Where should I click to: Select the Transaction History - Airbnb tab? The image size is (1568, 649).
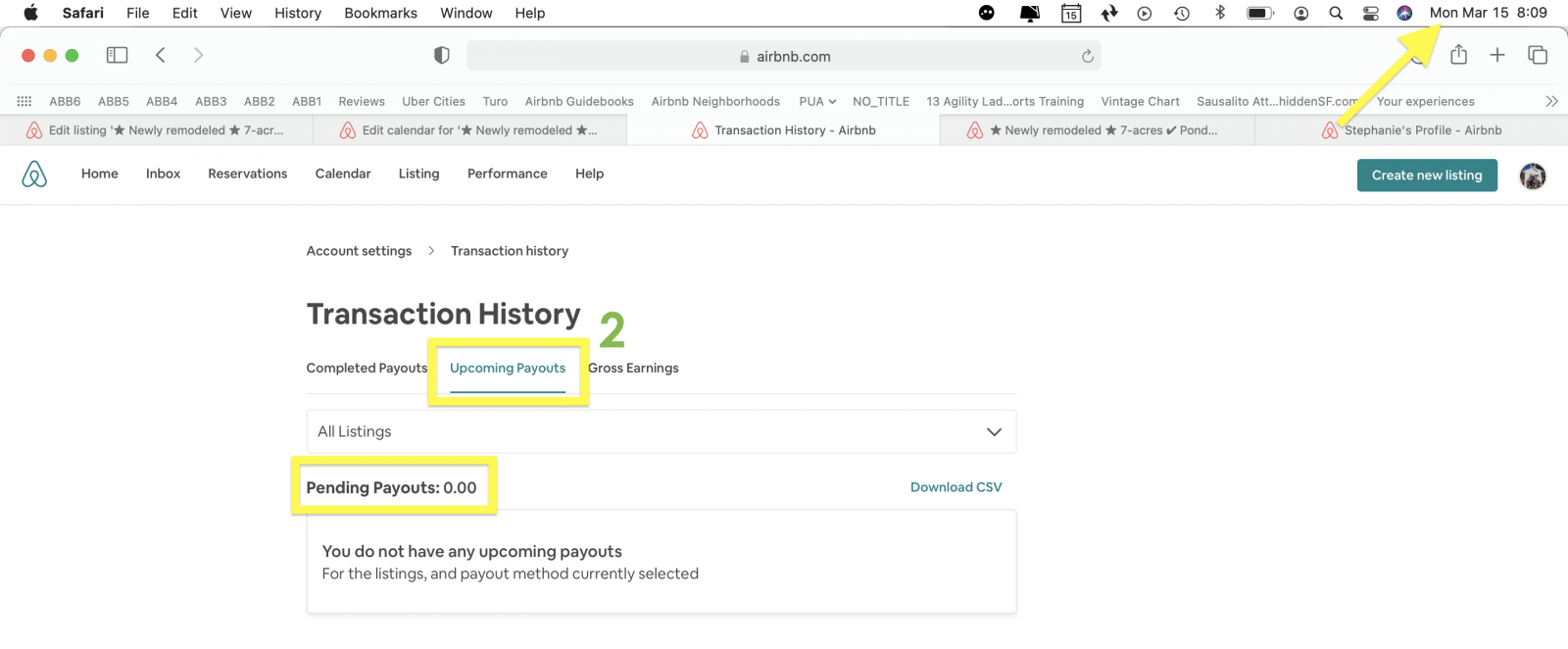784,130
